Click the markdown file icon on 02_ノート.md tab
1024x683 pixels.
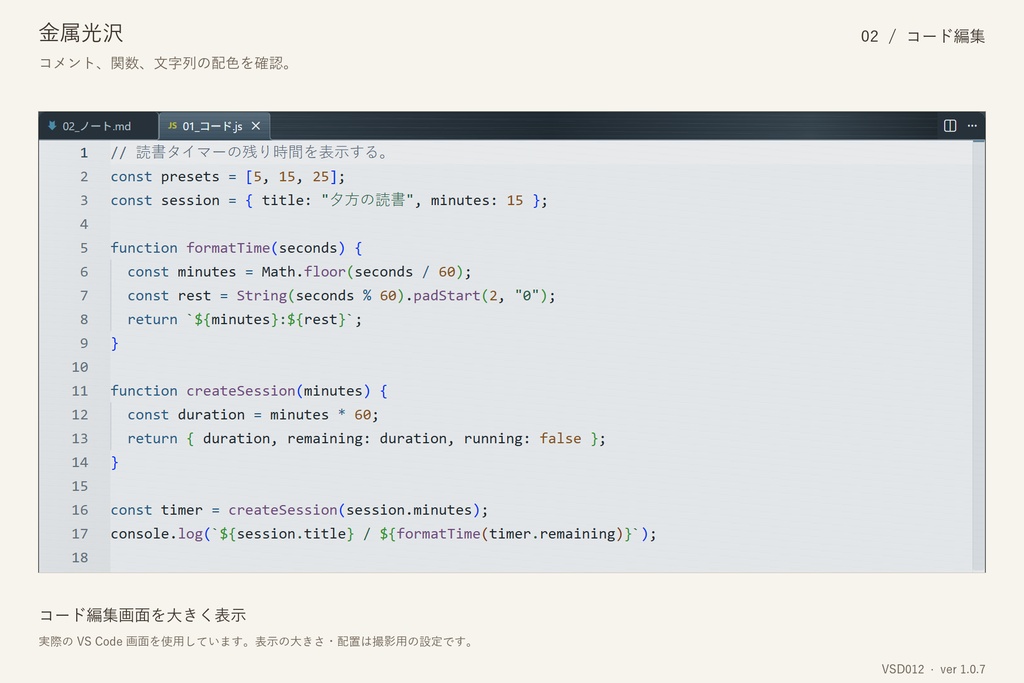52,125
